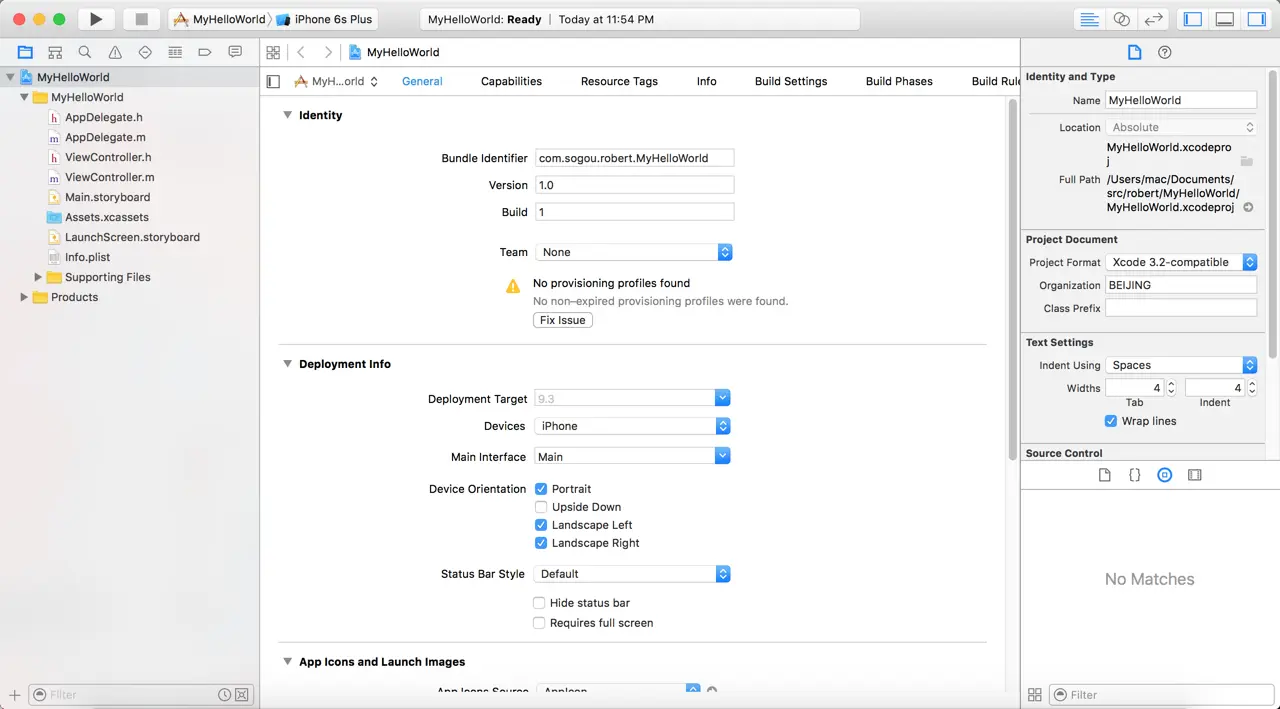1280x709 pixels.
Task: Hide the utilities inspector pane
Action: 1256,19
